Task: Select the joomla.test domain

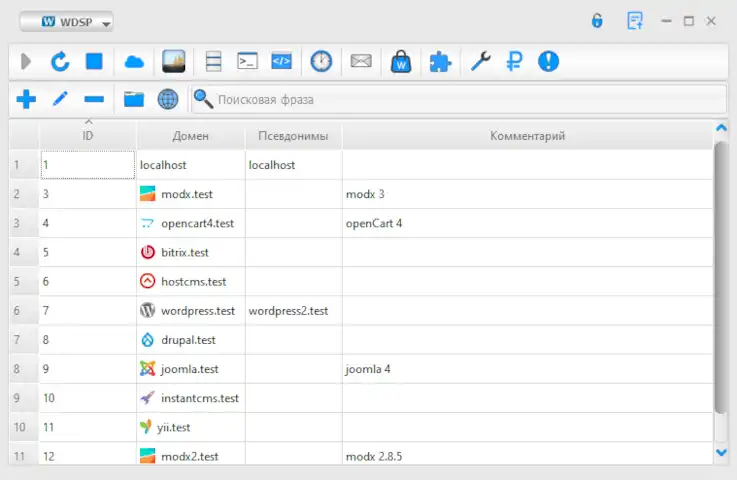Action: (189, 369)
